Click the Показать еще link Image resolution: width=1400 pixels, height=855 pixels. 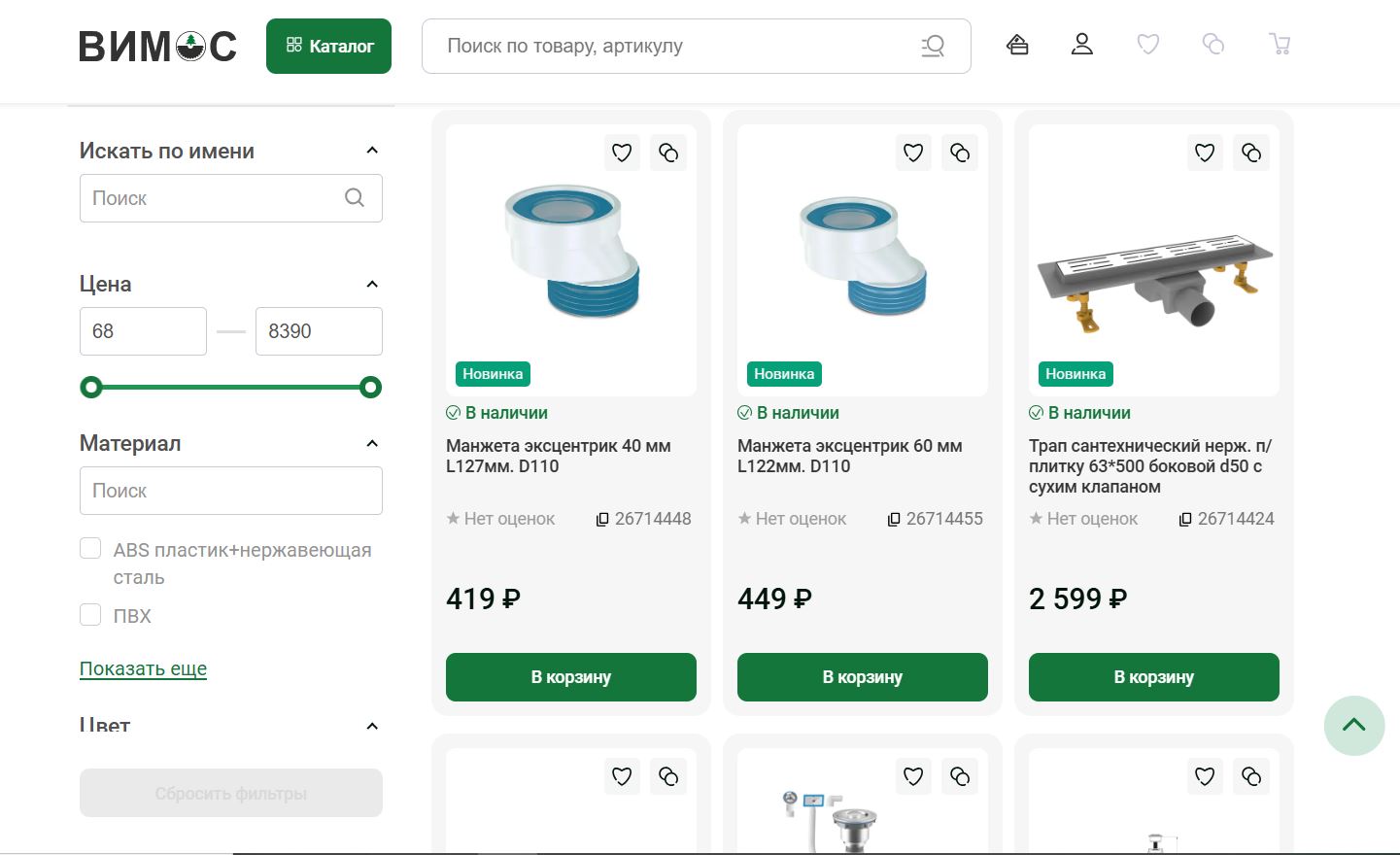143,668
